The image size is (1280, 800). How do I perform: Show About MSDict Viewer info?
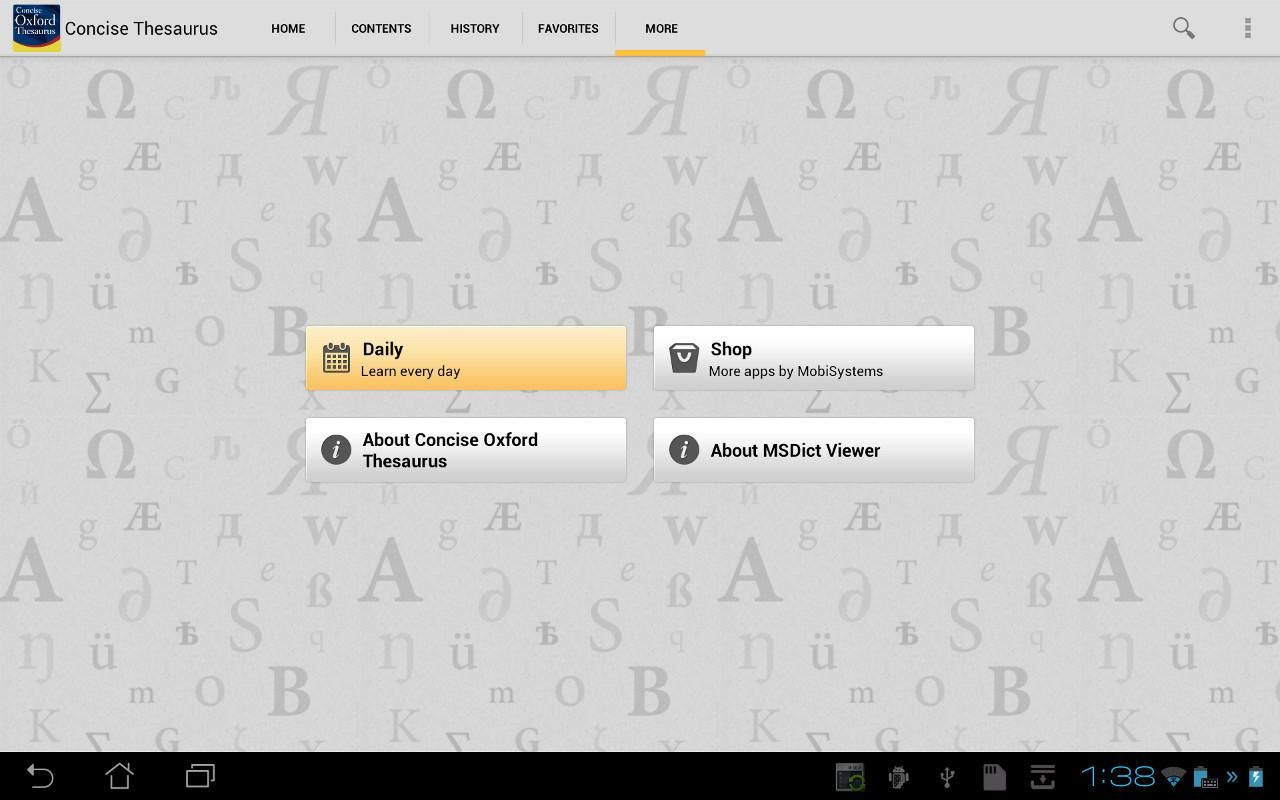814,450
